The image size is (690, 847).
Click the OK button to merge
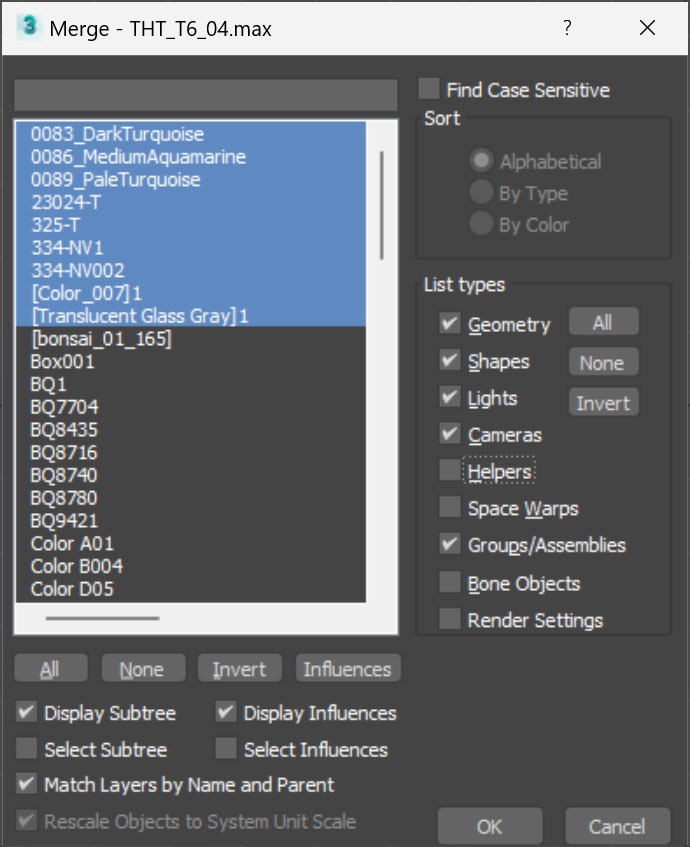pos(489,827)
